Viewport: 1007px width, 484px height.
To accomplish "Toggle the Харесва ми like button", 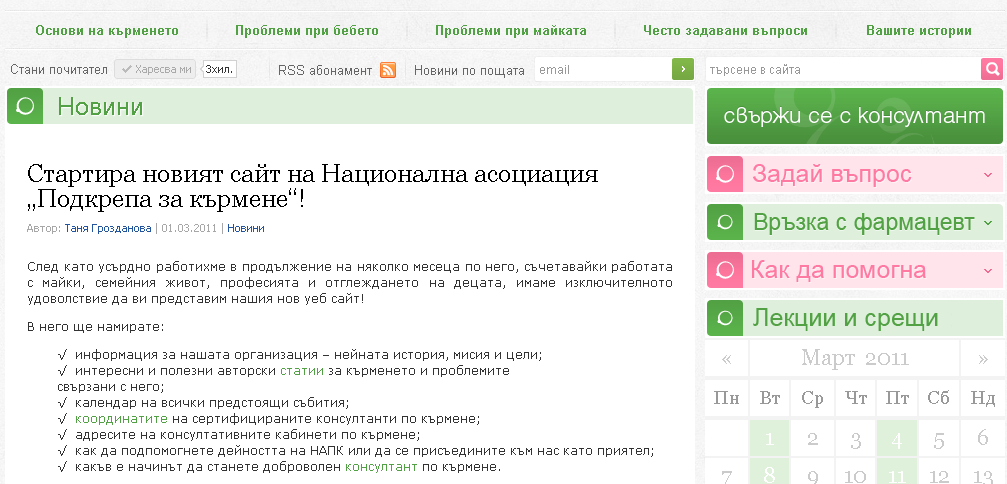I will (155, 69).
